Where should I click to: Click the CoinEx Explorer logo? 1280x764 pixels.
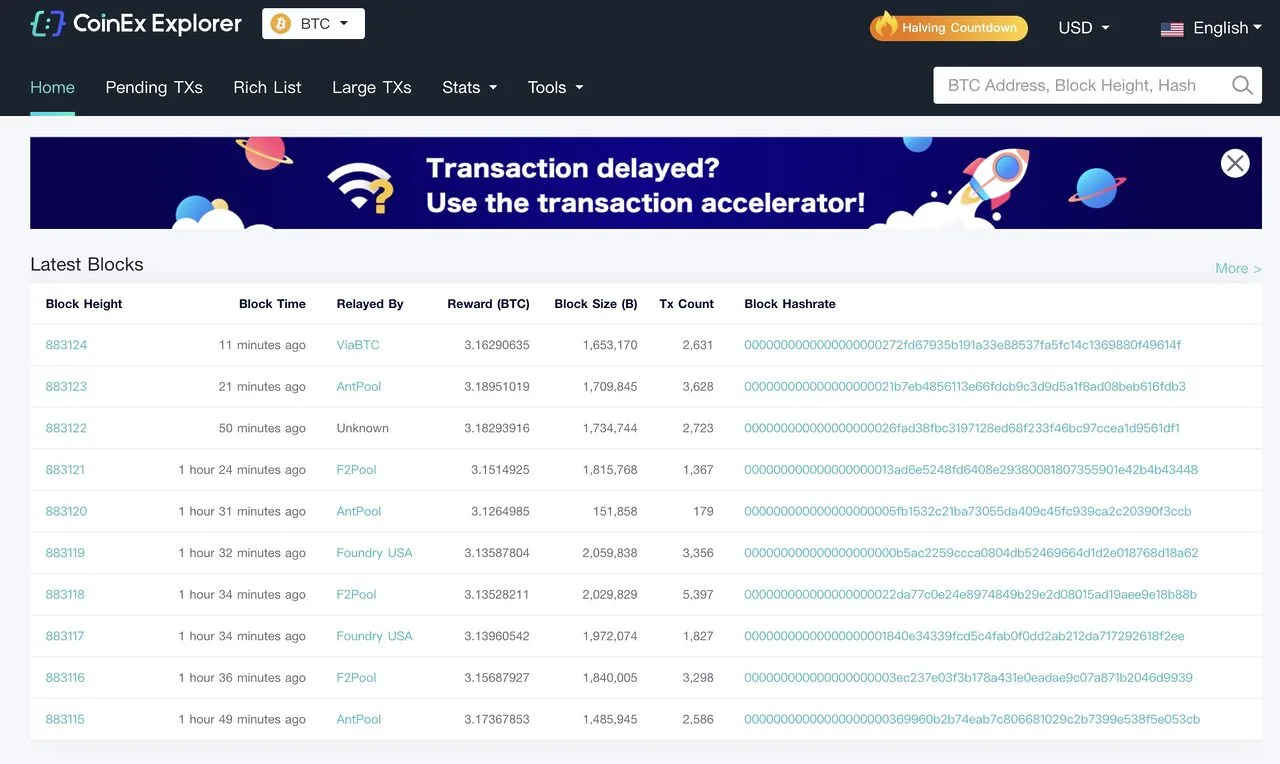pyautogui.click(x=136, y=24)
